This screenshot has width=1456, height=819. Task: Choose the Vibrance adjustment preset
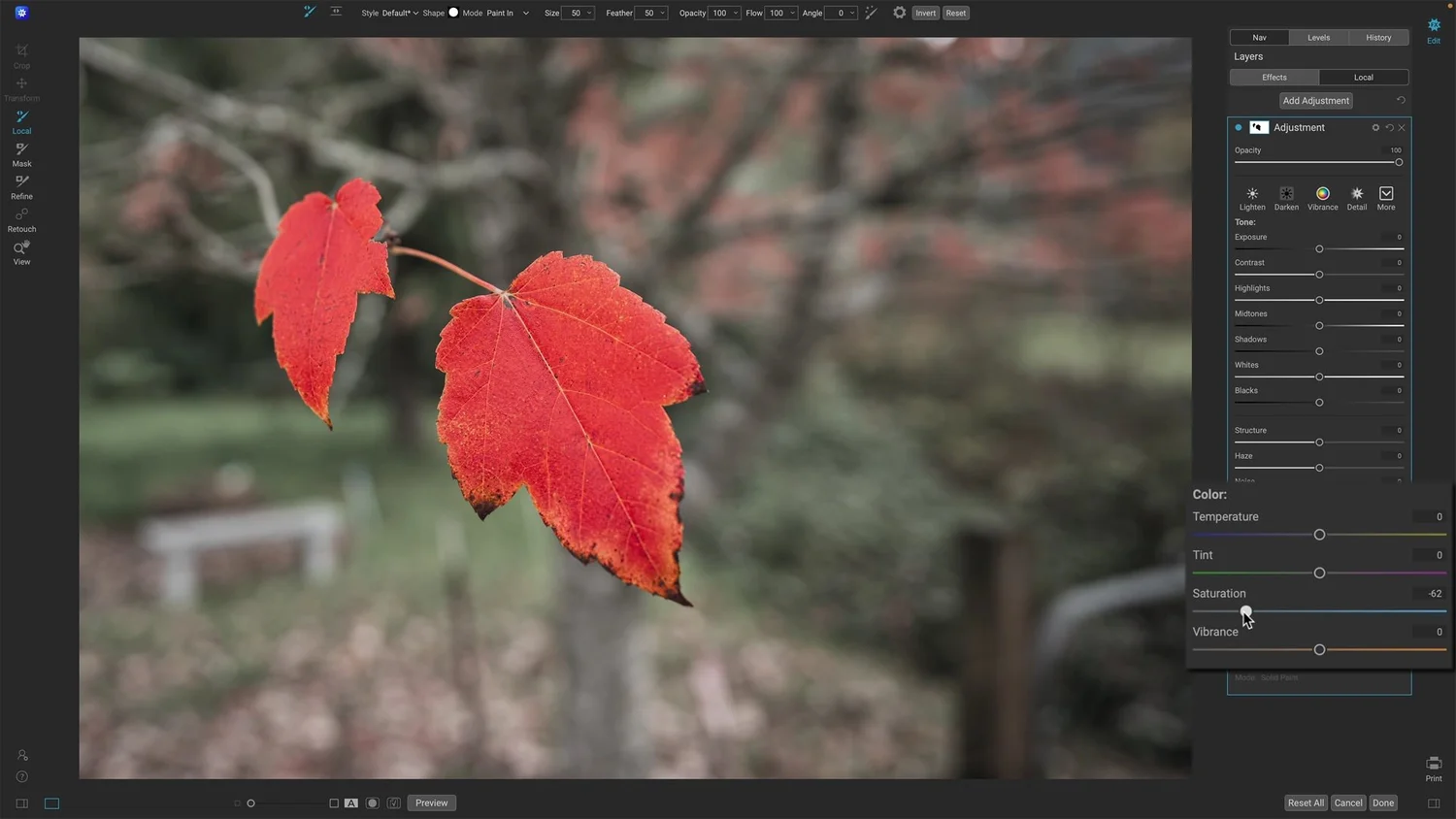click(1322, 197)
